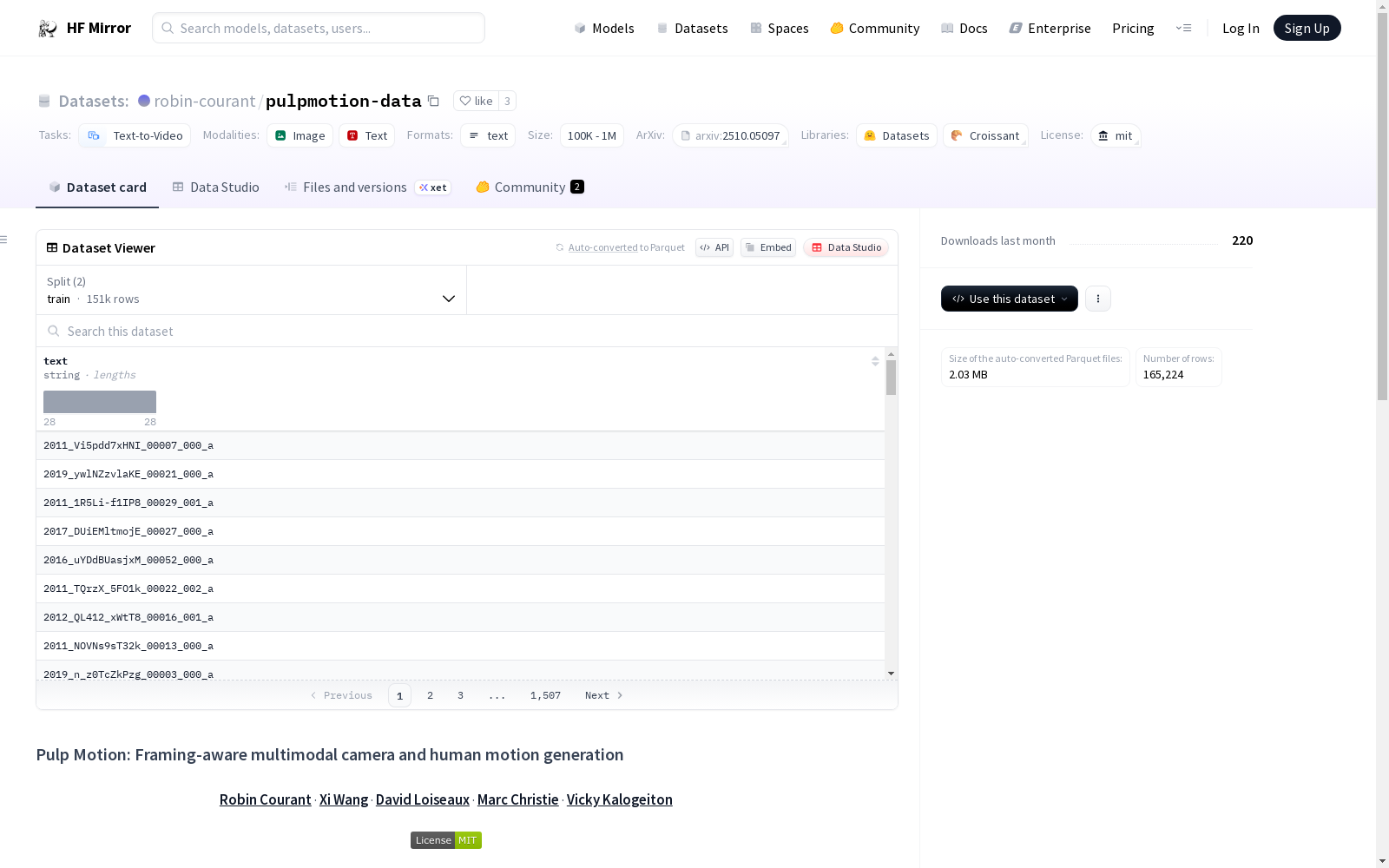
Task: Open Community in top navigation
Action: pos(874,29)
